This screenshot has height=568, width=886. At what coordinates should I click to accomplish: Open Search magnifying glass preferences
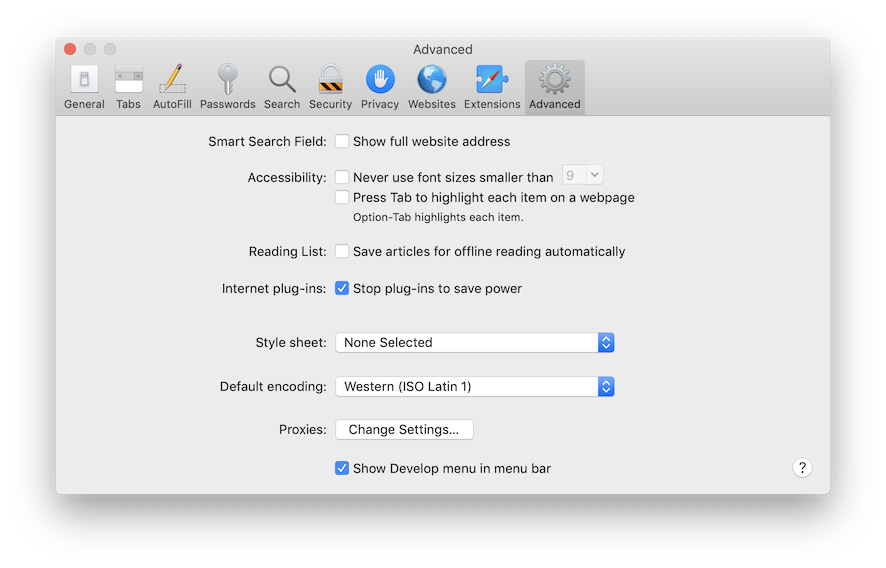[282, 81]
